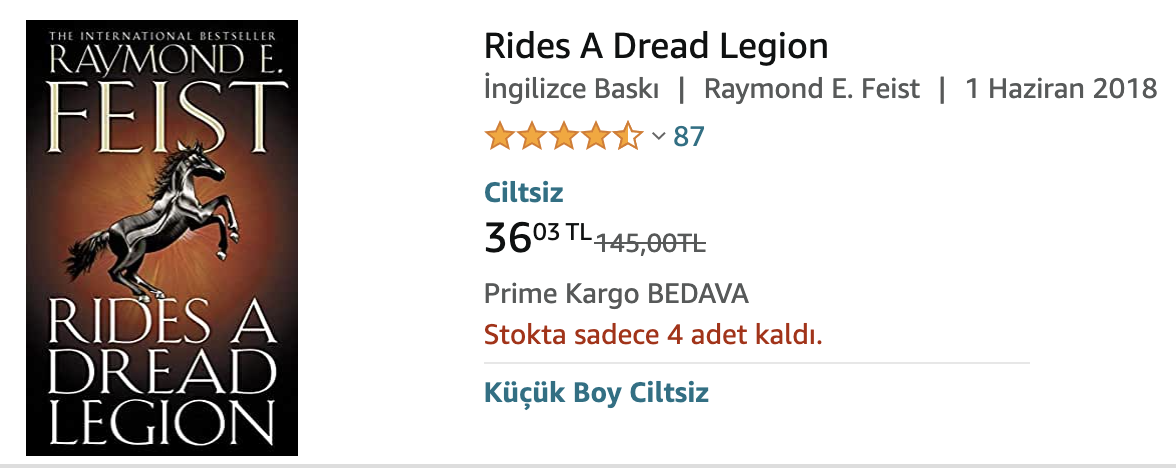The height and width of the screenshot is (472, 1176).
Task: Click the Prime Kargo BEDAVA text
Action: click(616, 294)
